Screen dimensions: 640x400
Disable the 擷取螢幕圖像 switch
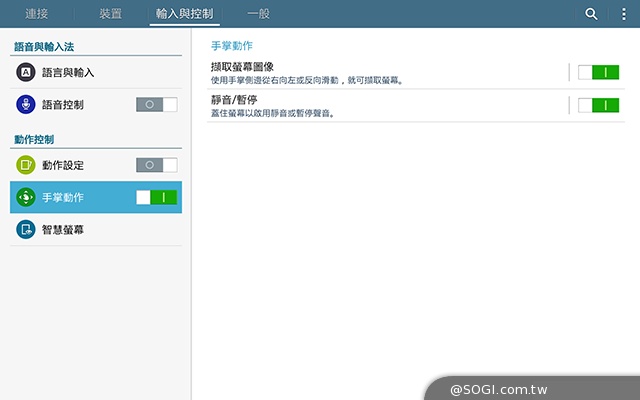pyautogui.click(x=598, y=73)
